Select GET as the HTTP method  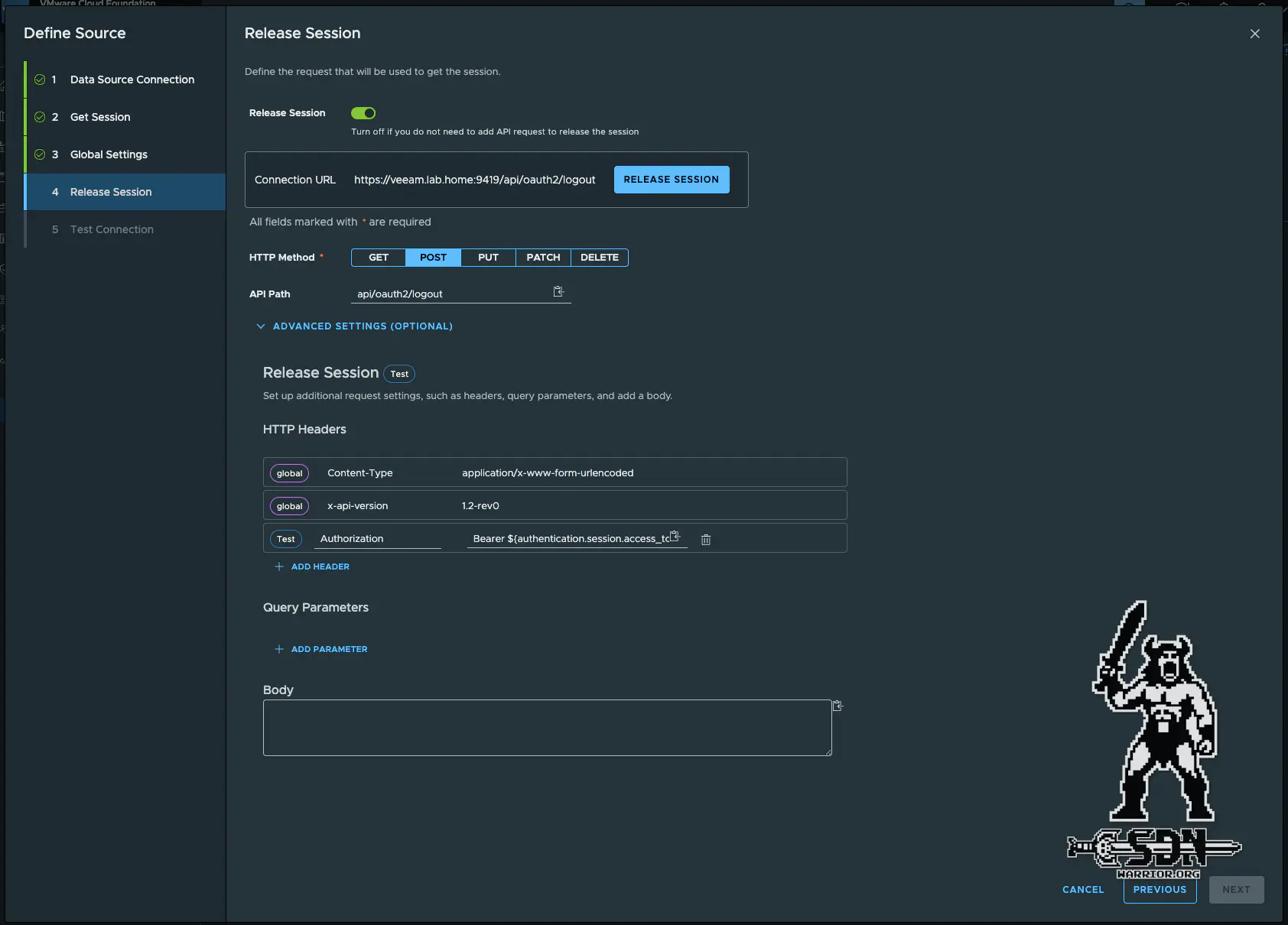pos(378,258)
